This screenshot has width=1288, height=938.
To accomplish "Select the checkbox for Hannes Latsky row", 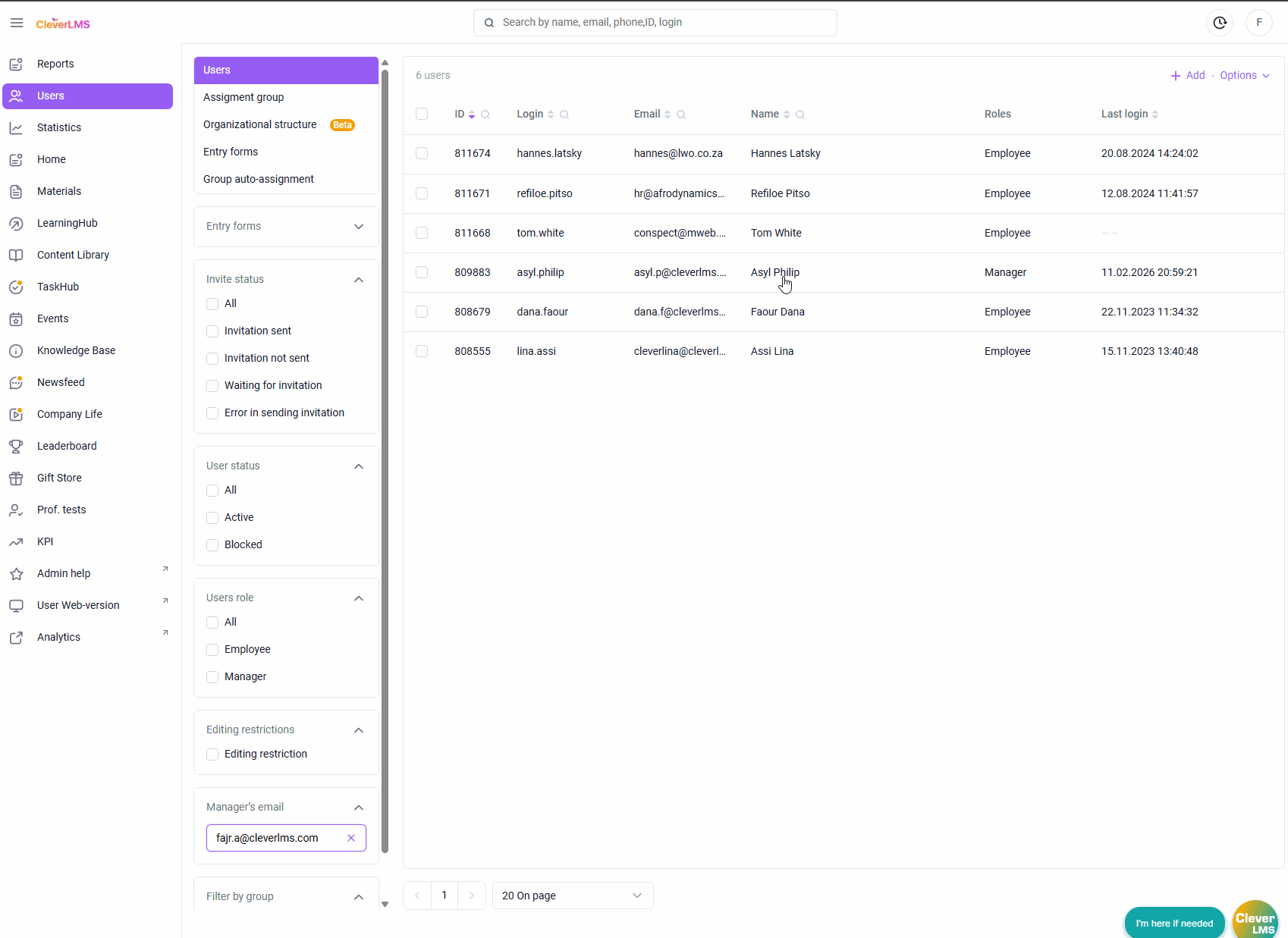I will (x=422, y=153).
